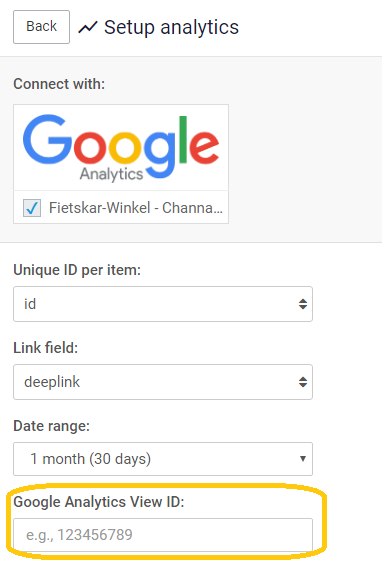This screenshot has width=382, height=562.
Task: Click the trend line icon beside Setup analytics
Action: (x=88, y=27)
